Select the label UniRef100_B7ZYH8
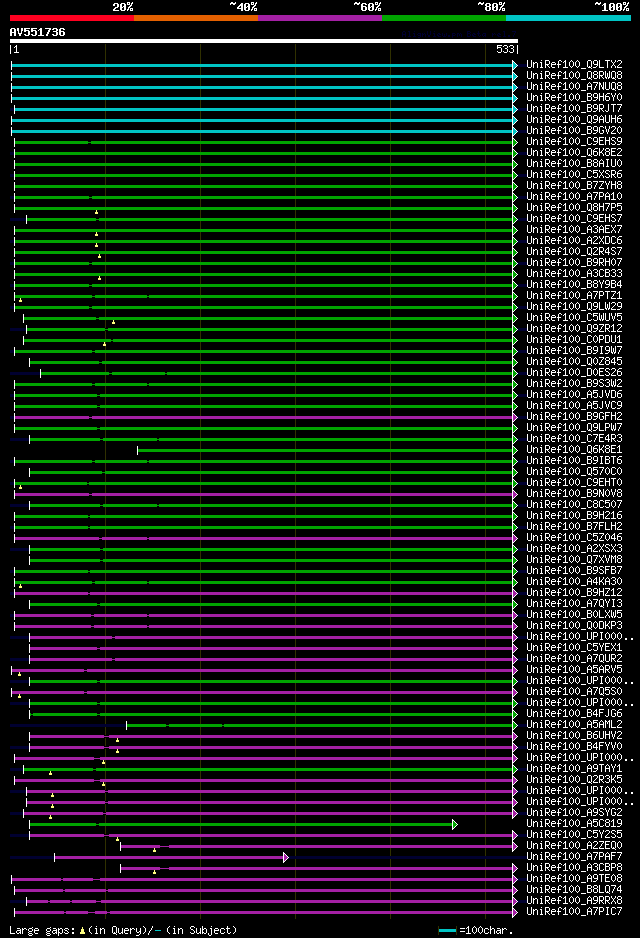This screenshot has height=938, width=640. point(574,185)
